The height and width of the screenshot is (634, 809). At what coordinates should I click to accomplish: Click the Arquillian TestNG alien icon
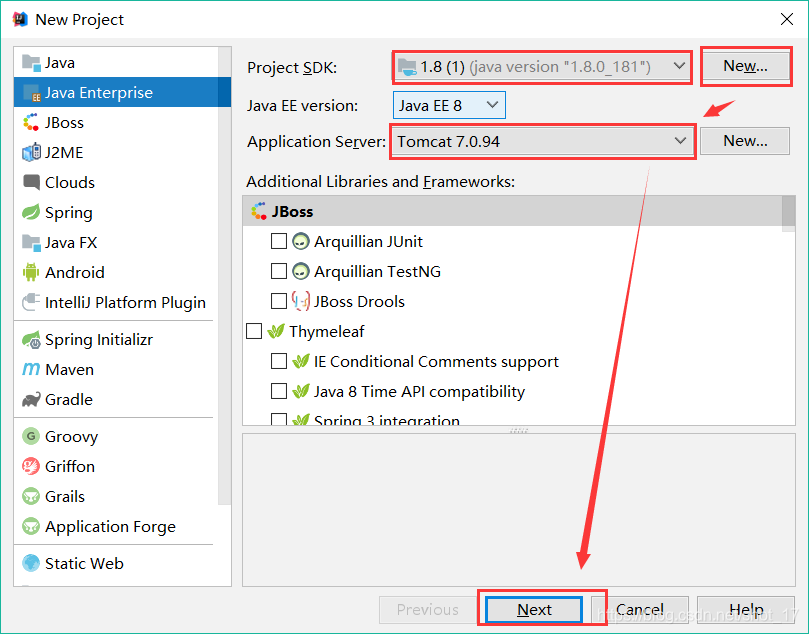click(x=301, y=271)
